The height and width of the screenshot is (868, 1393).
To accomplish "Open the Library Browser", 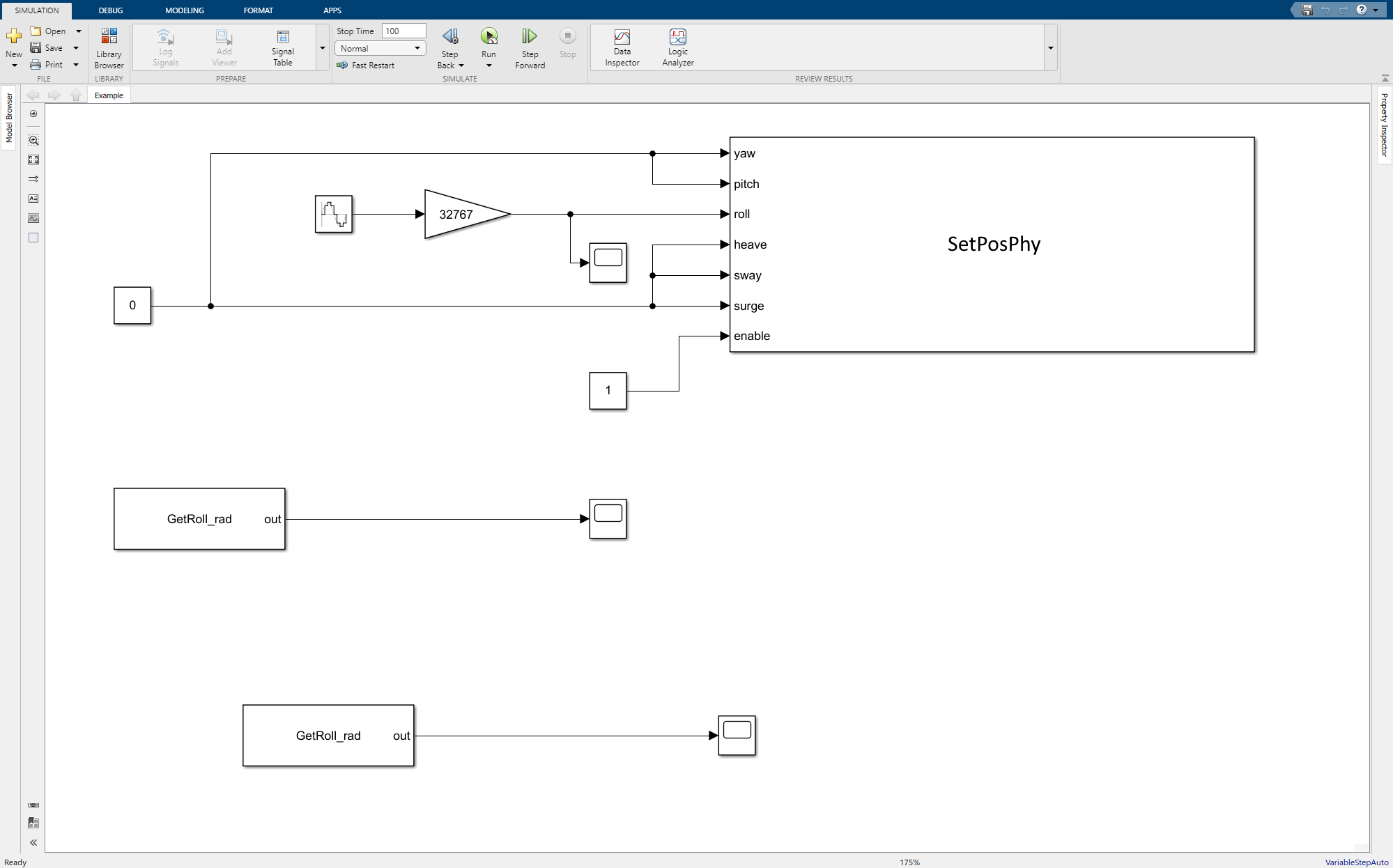I will pos(109,48).
